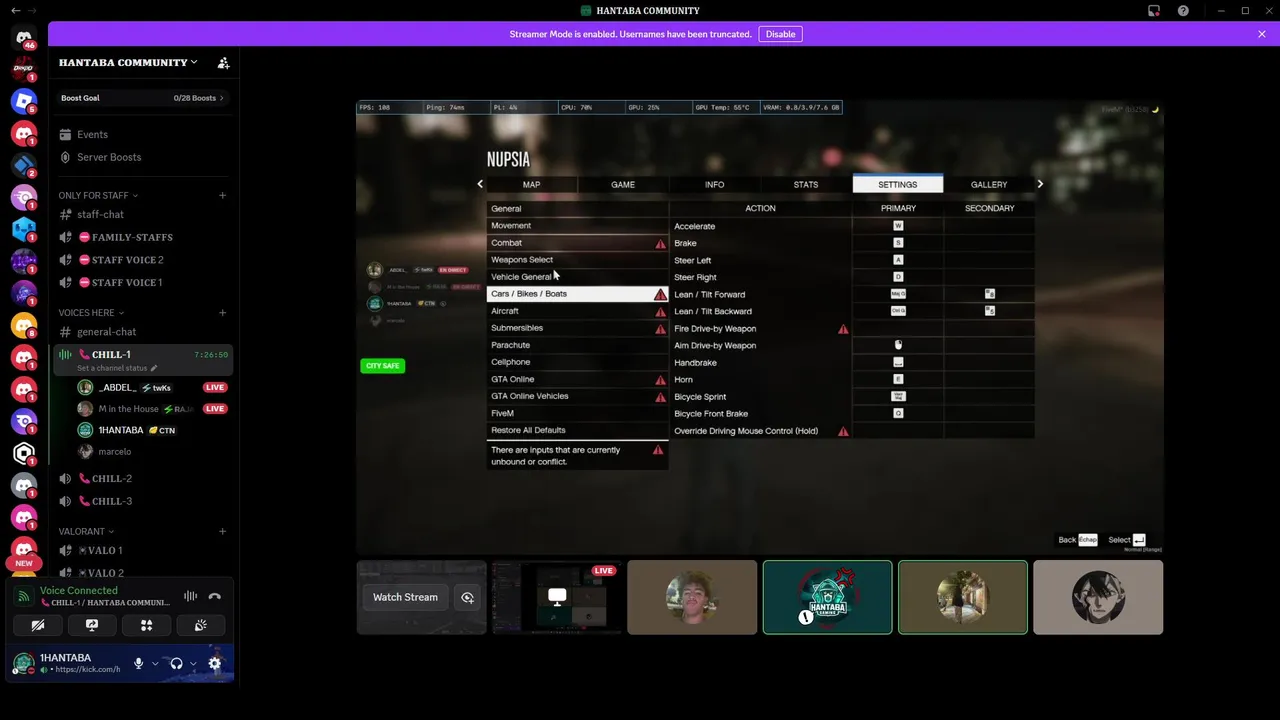Select Restore All Defaults option
Viewport: 1280px width, 720px height.
coord(578,430)
